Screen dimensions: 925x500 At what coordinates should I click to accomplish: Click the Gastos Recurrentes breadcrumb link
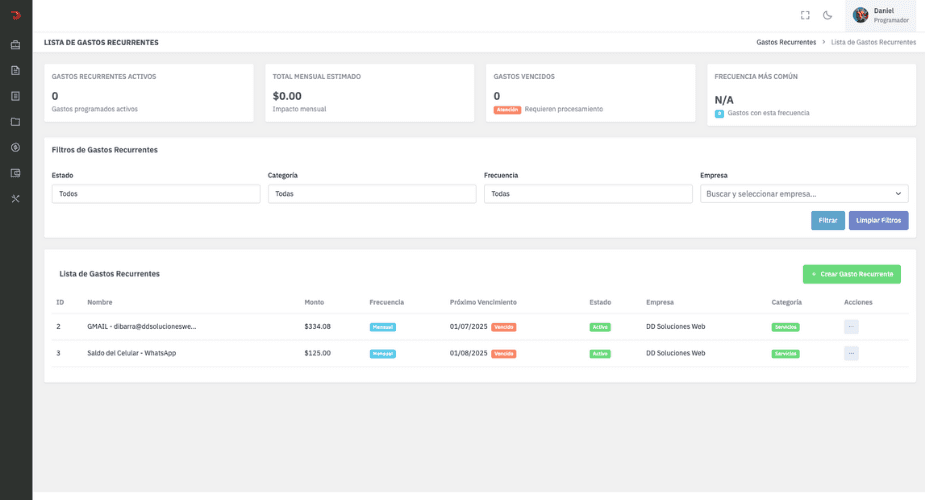pos(786,42)
